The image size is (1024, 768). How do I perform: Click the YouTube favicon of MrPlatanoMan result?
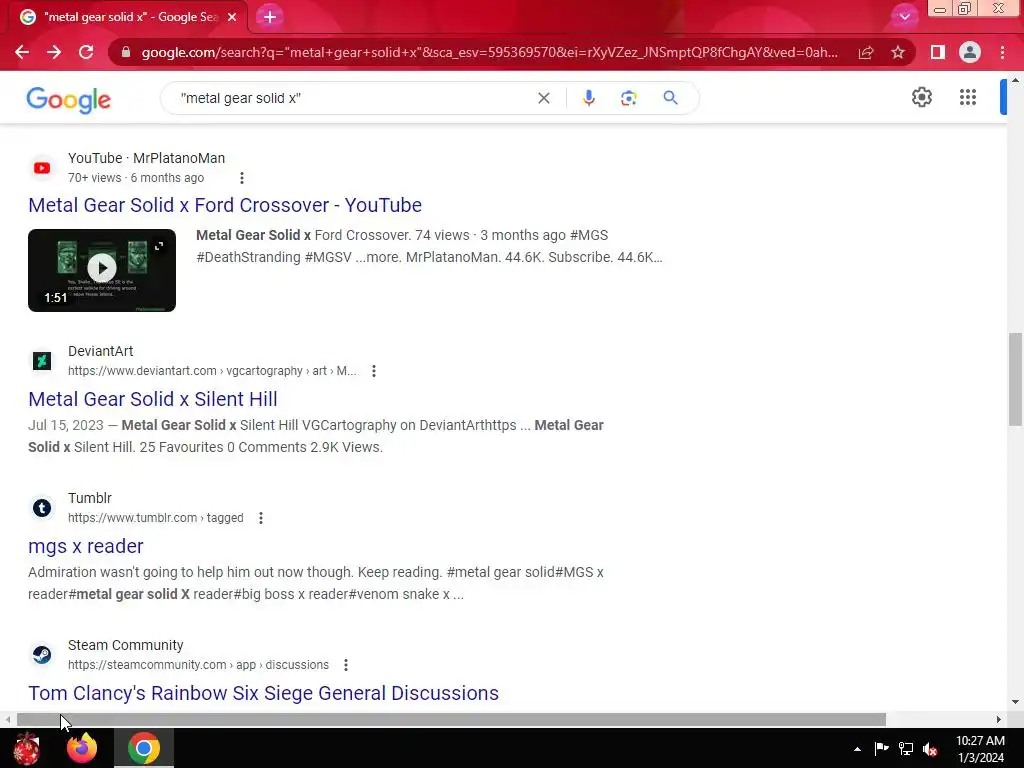coord(42,168)
